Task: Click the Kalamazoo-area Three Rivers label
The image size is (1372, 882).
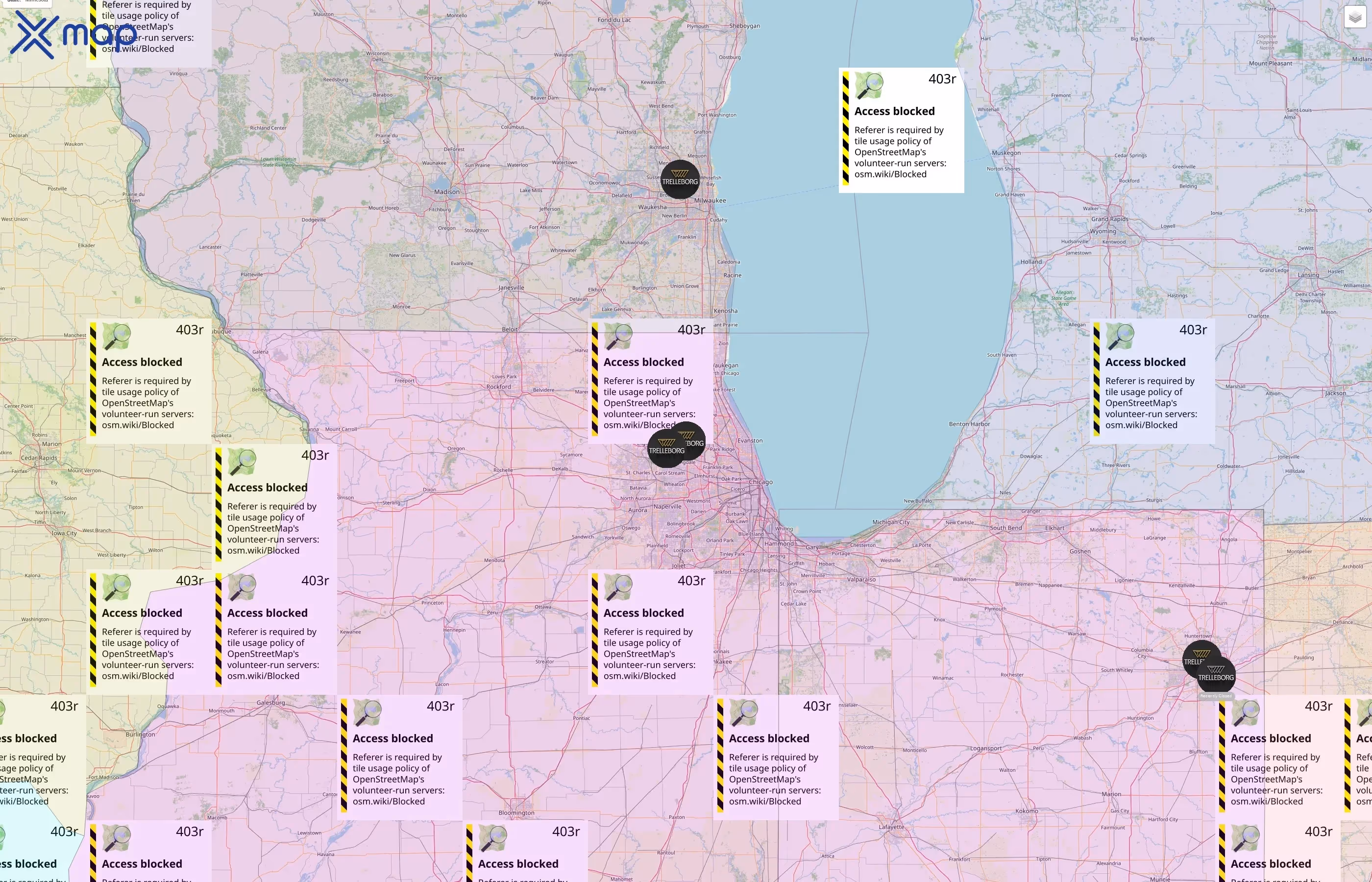Action: pos(1116,465)
